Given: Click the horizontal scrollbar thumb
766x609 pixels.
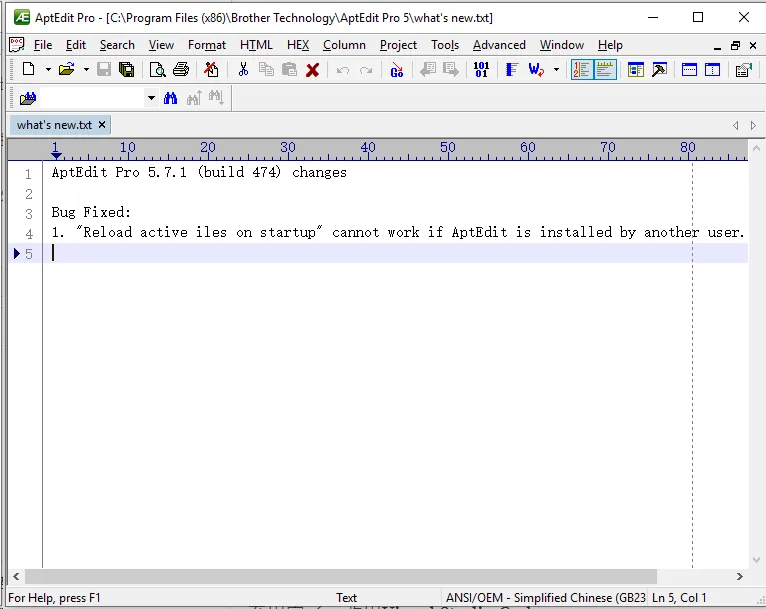Looking at the screenshot, I should (x=341, y=576).
